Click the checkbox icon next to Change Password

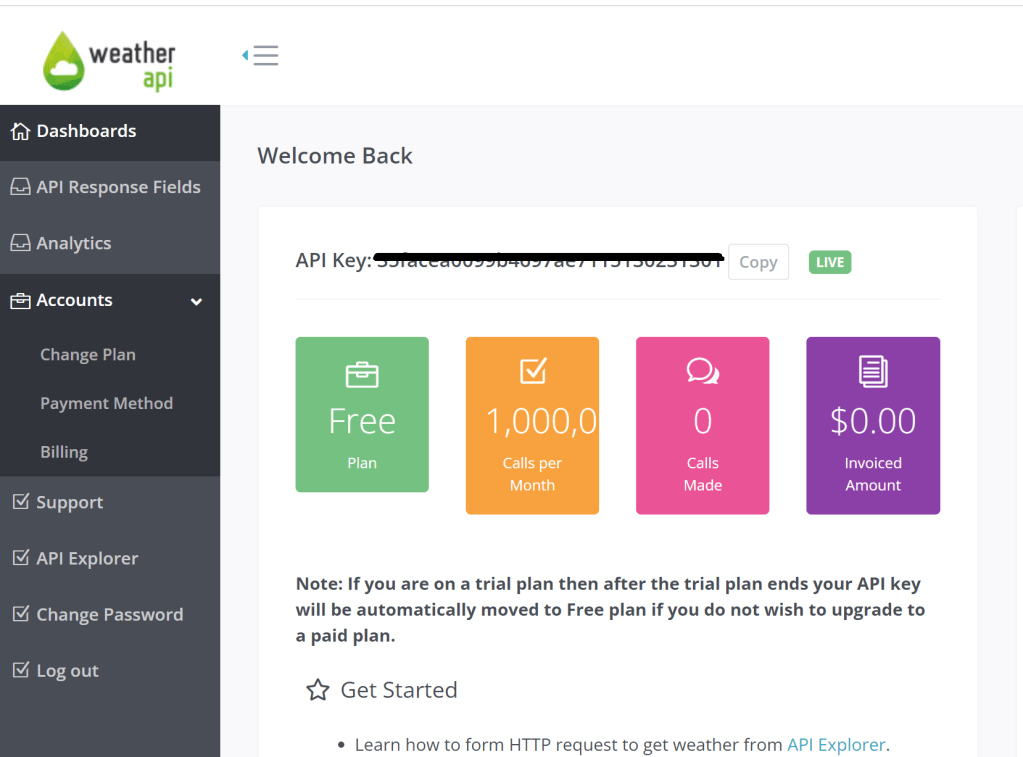click(20, 614)
